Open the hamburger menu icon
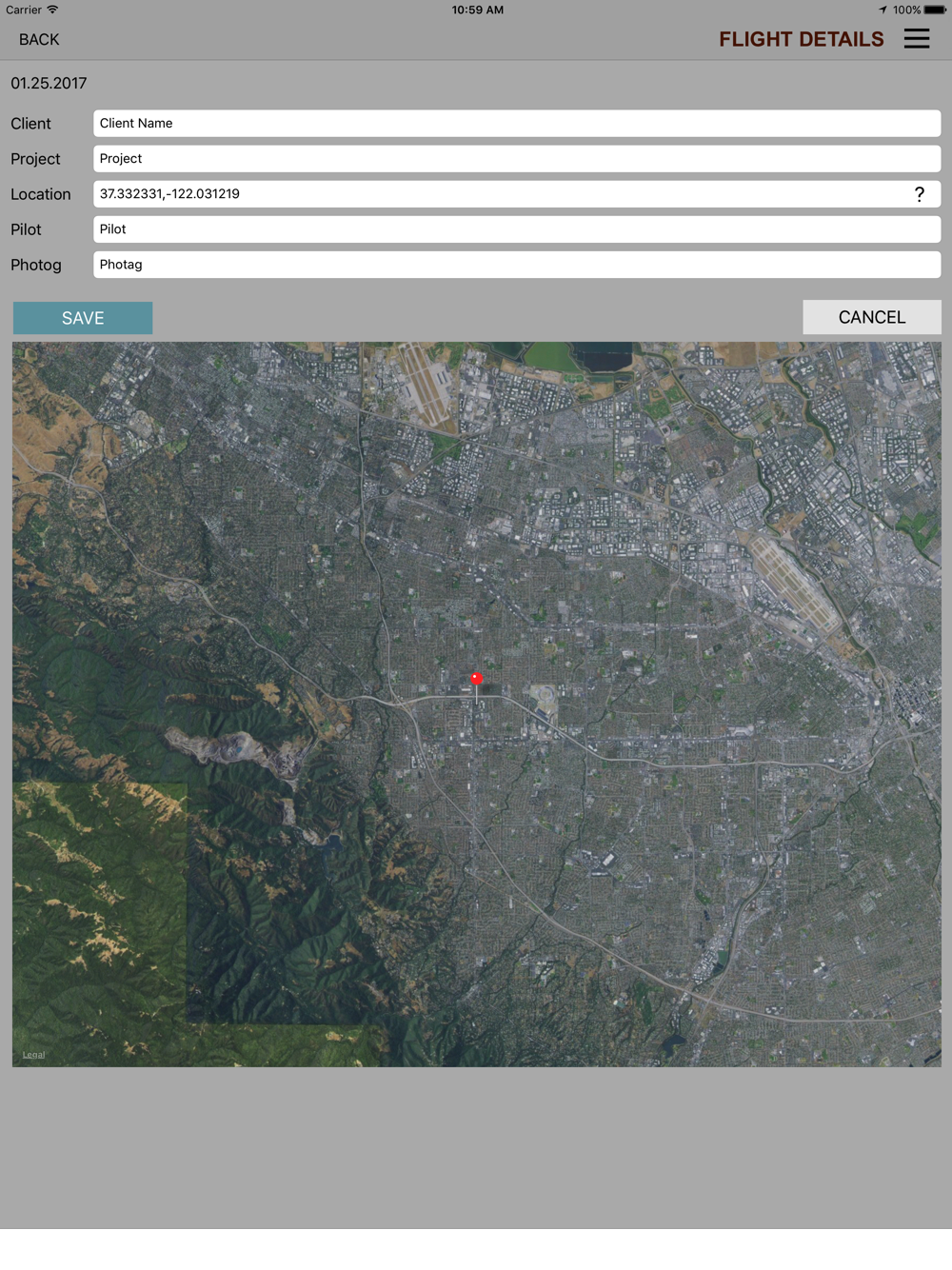This screenshot has width=952, height=1270. [x=917, y=39]
